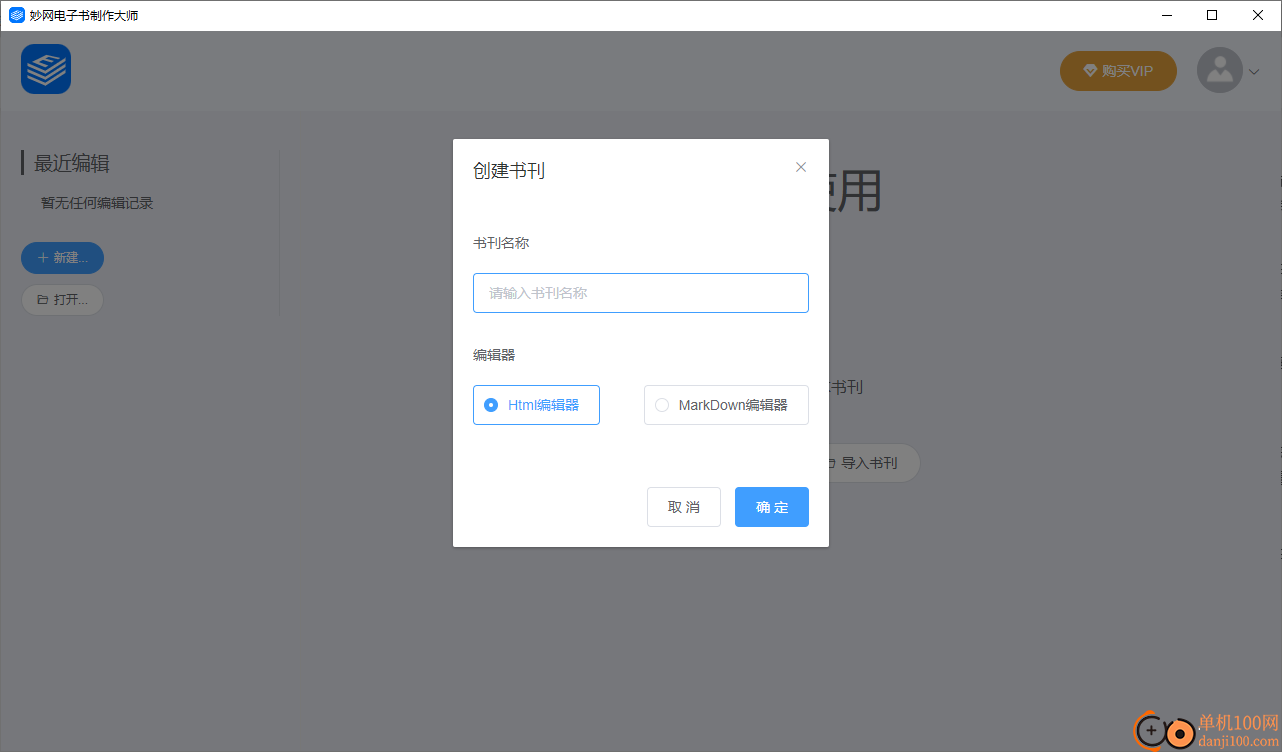Close the 妙网电子书制作大师 window
Image resolution: width=1282 pixels, height=752 pixels.
1258,15
